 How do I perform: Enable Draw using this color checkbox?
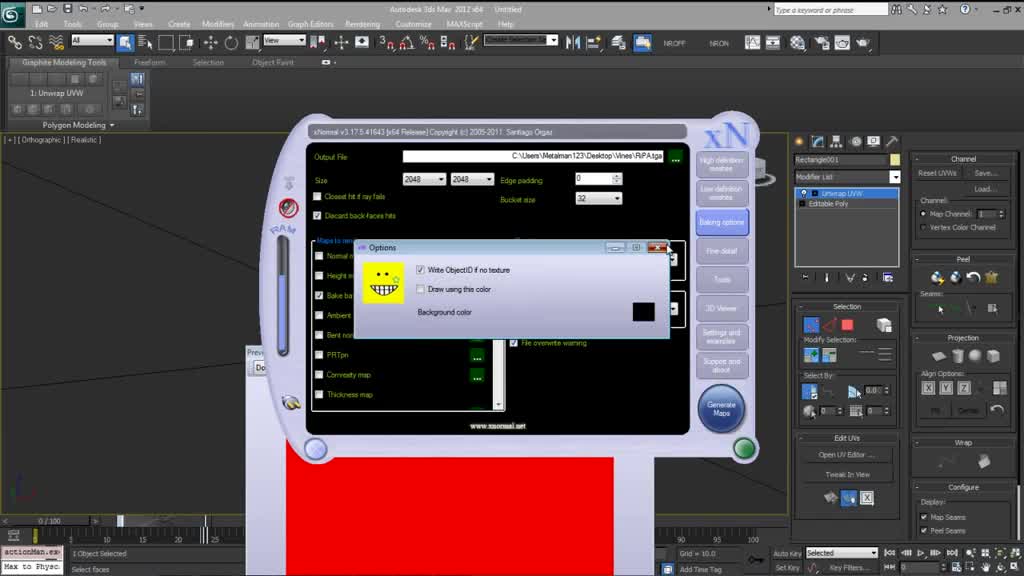point(421,289)
